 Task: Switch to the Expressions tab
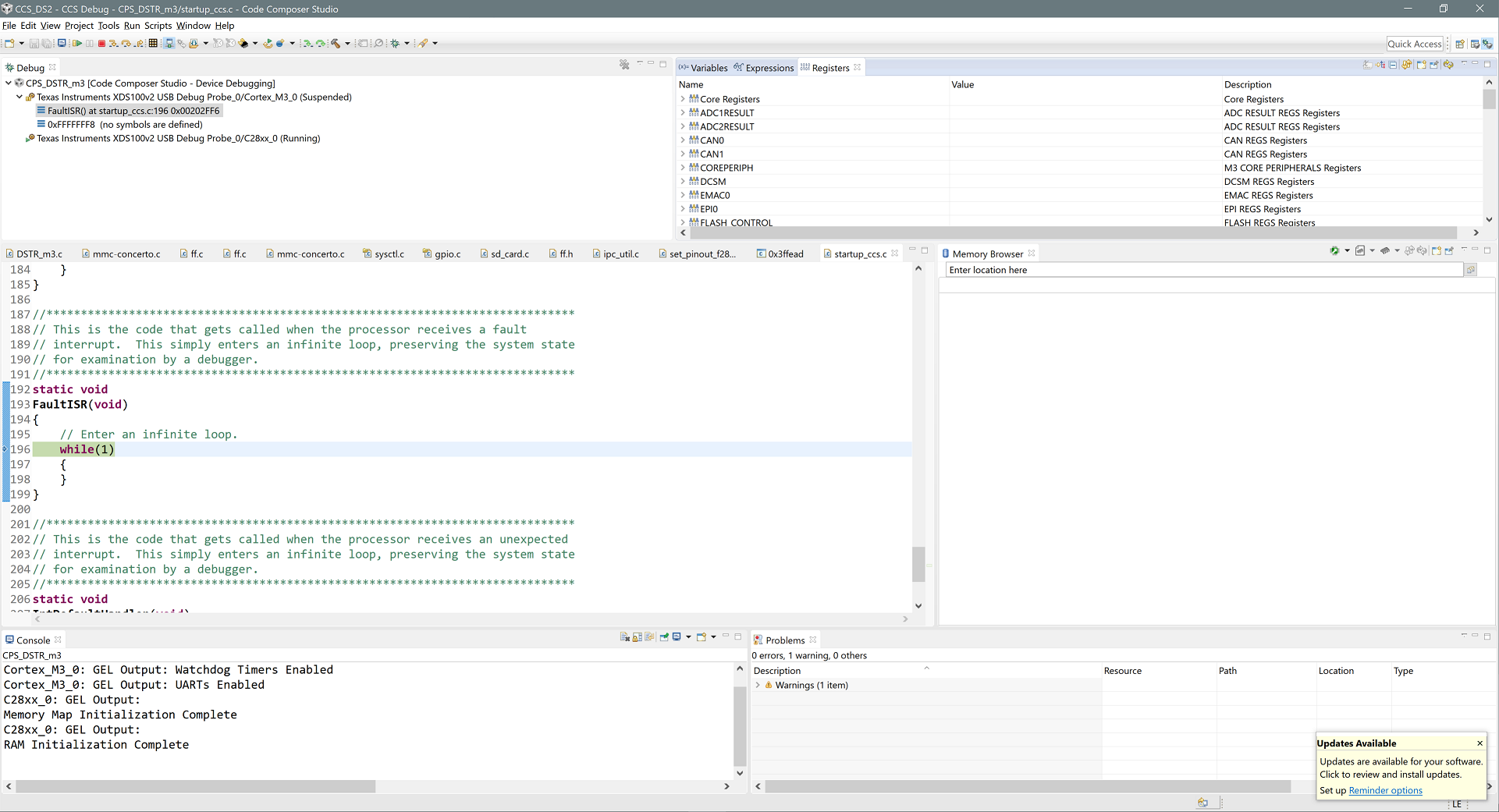(769, 68)
